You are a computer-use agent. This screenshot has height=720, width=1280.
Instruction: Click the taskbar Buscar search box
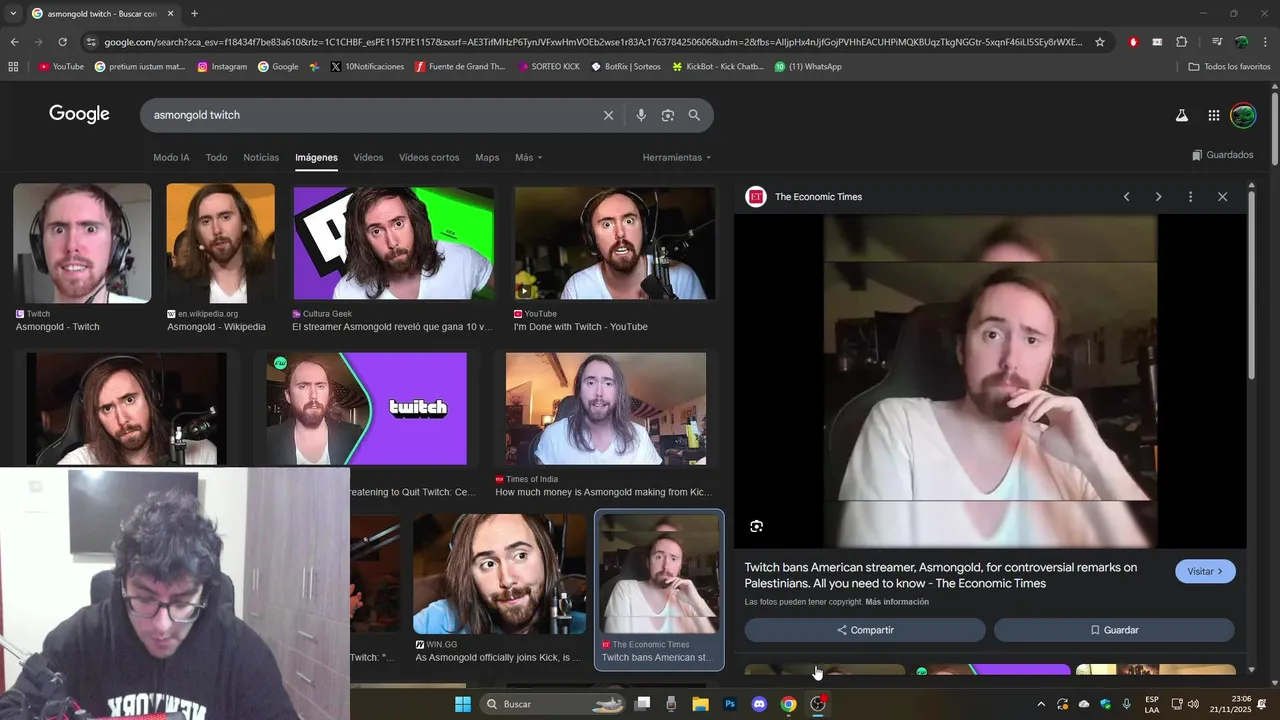click(x=553, y=704)
